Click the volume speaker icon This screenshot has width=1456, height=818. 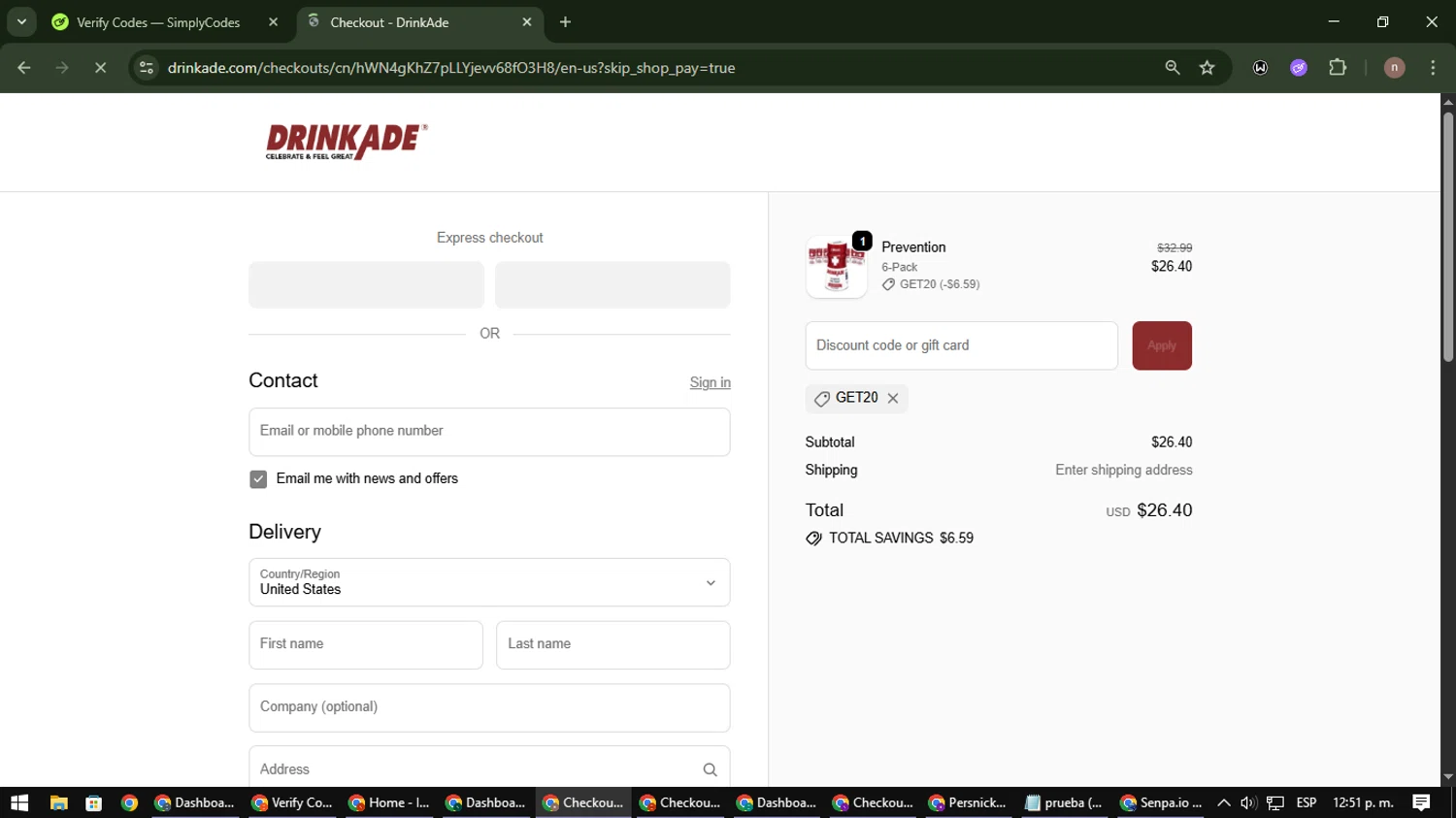click(x=1248, y=802)
